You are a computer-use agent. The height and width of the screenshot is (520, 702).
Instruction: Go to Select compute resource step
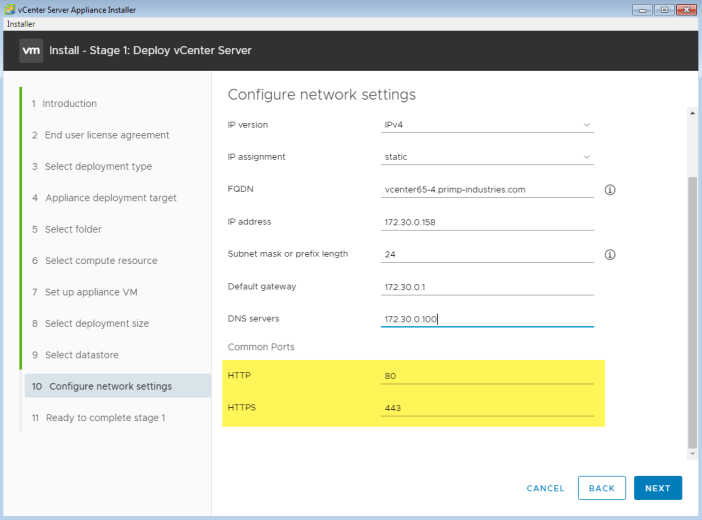point(94,260)
